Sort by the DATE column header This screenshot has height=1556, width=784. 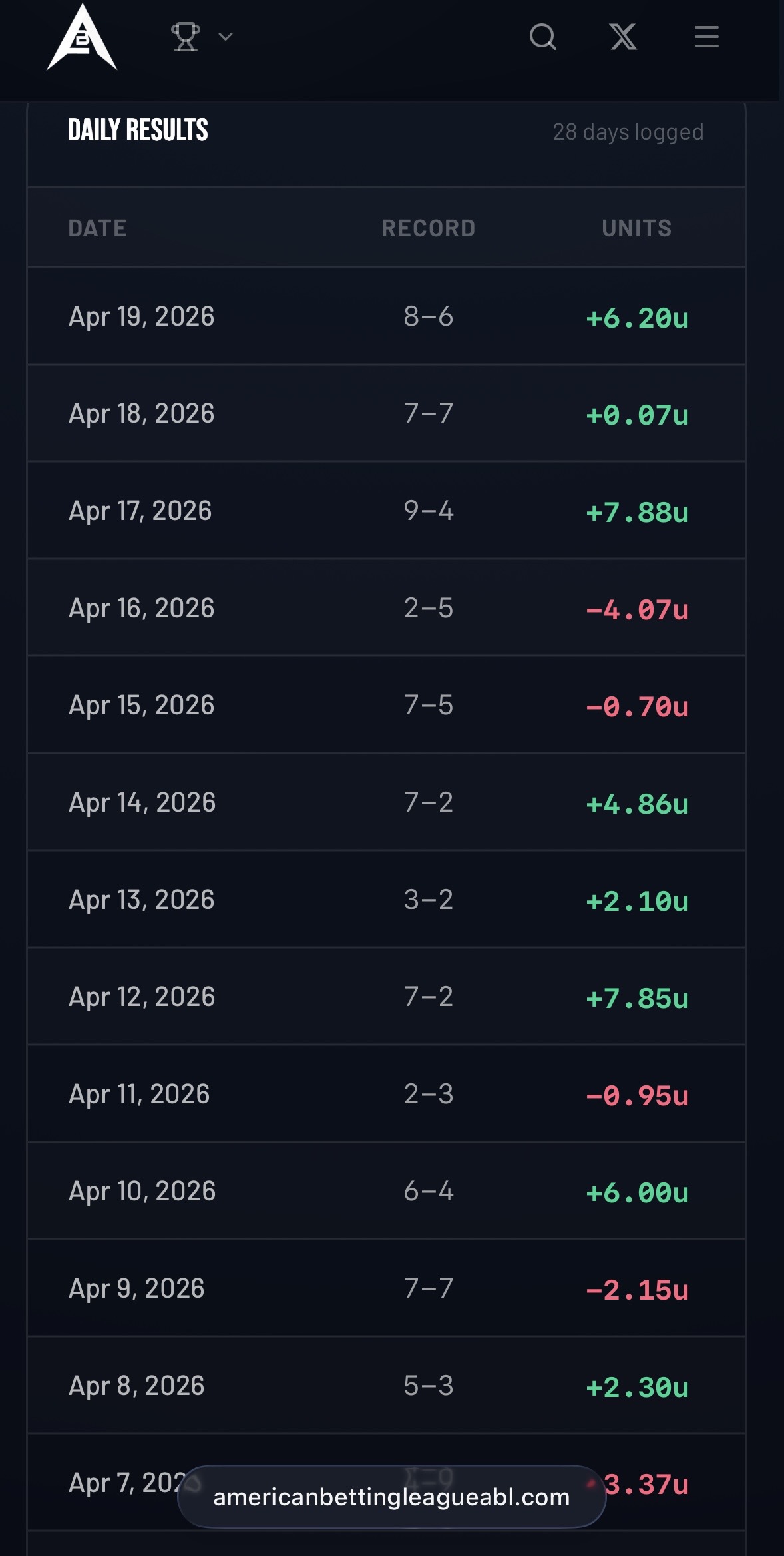click(98, 228)
